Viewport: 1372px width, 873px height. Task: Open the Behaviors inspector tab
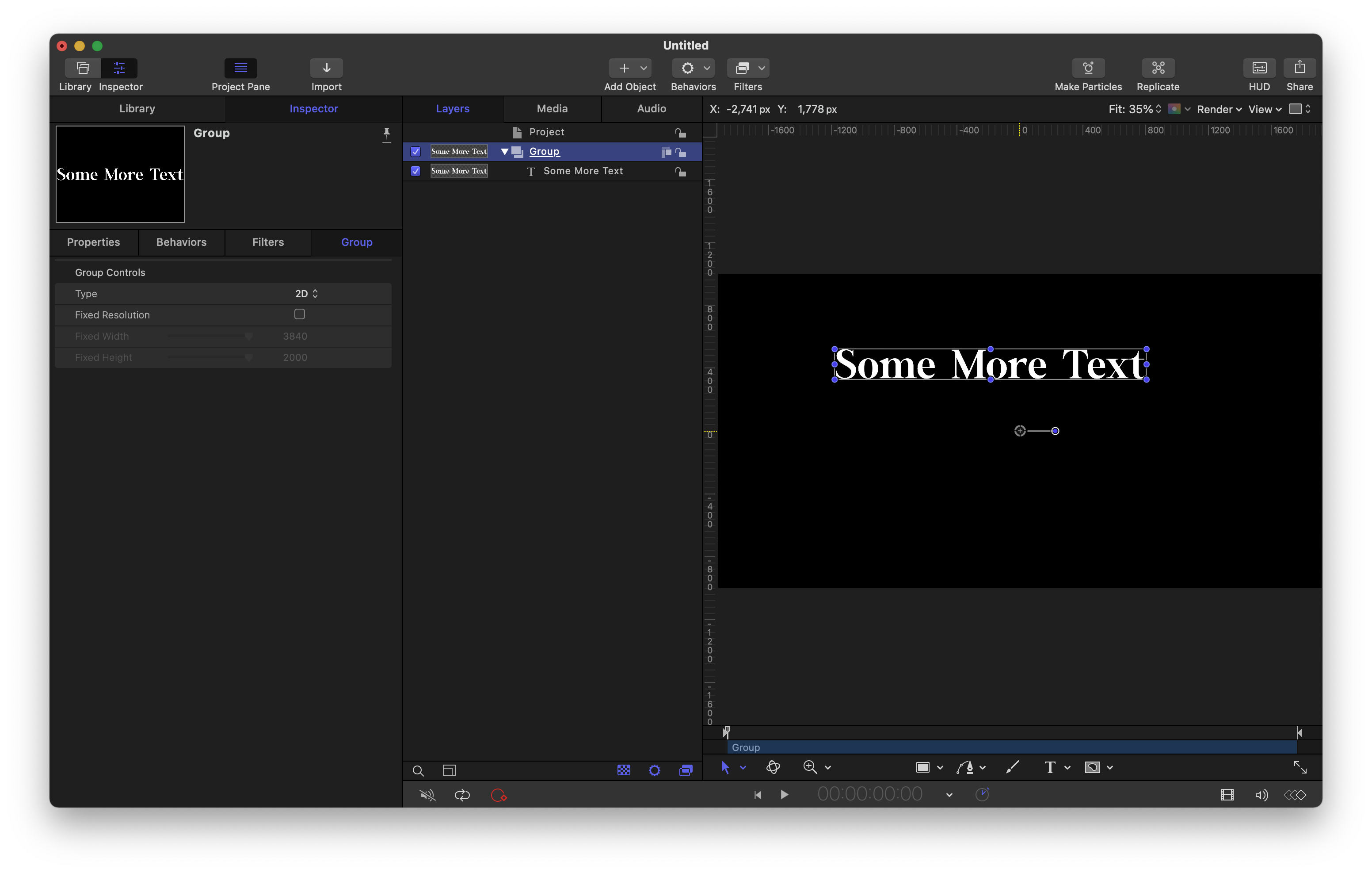point(181,242)
